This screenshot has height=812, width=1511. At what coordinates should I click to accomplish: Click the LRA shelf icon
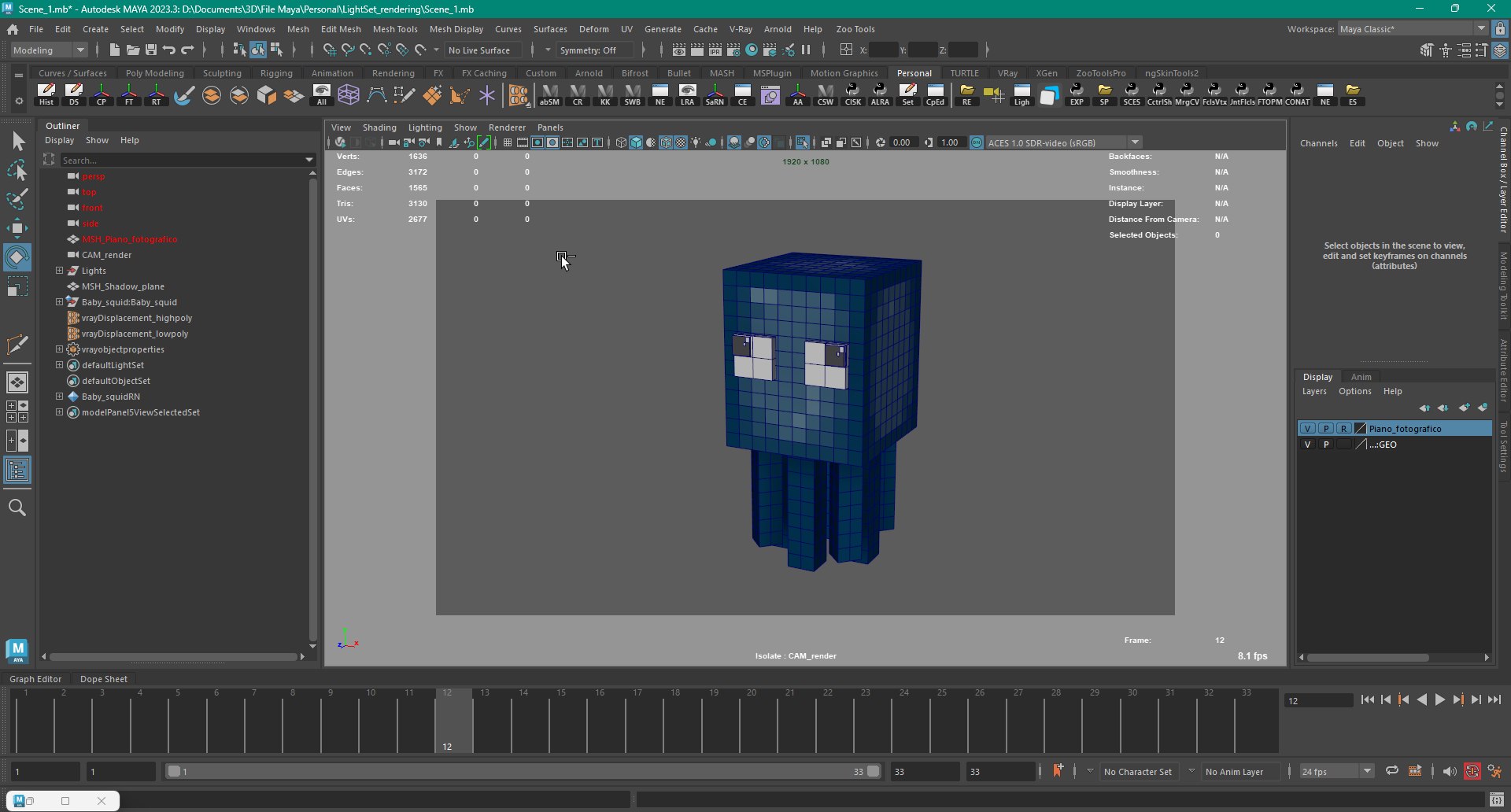coord(687,94)
